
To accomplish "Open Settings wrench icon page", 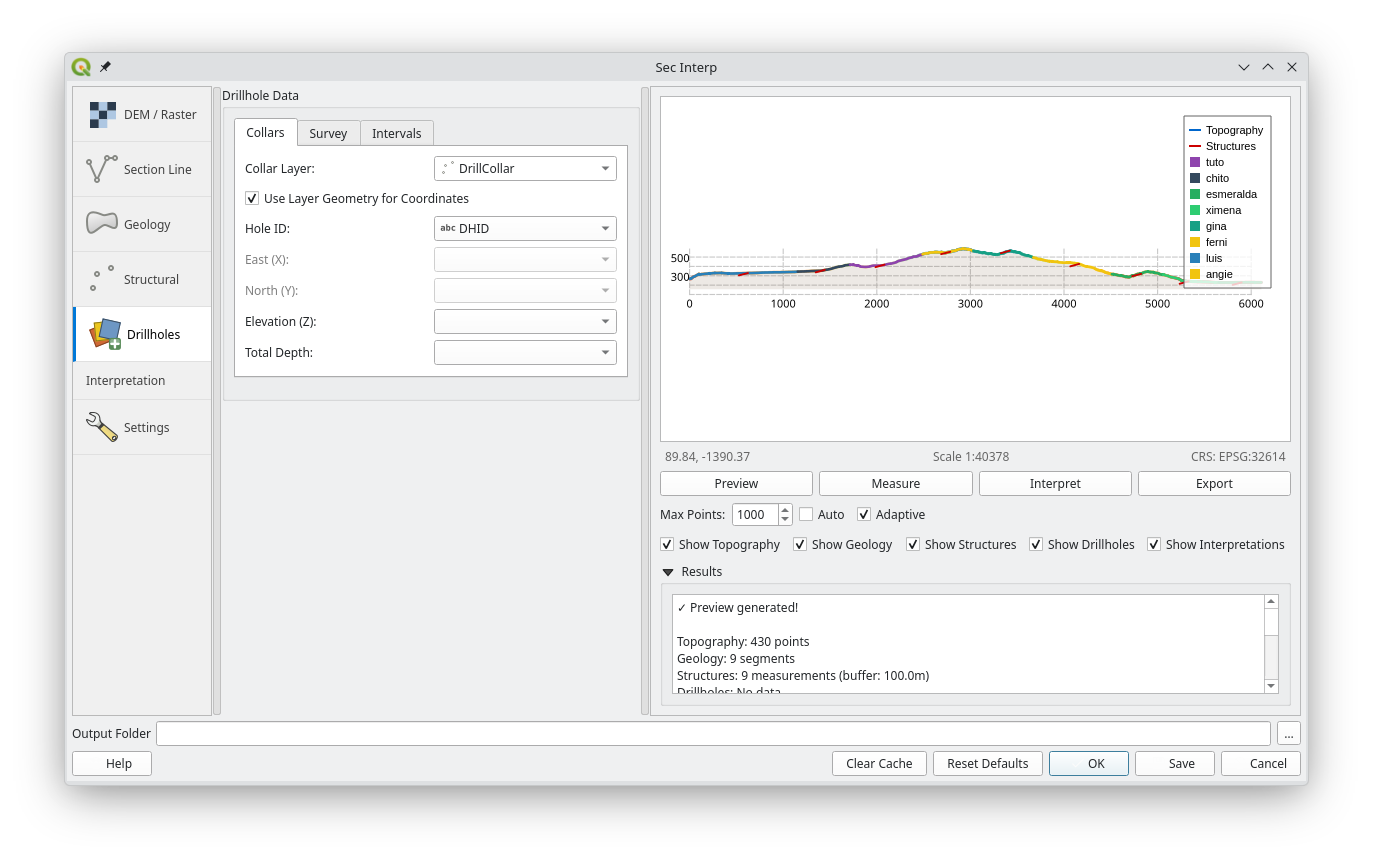I will [101, 427].
